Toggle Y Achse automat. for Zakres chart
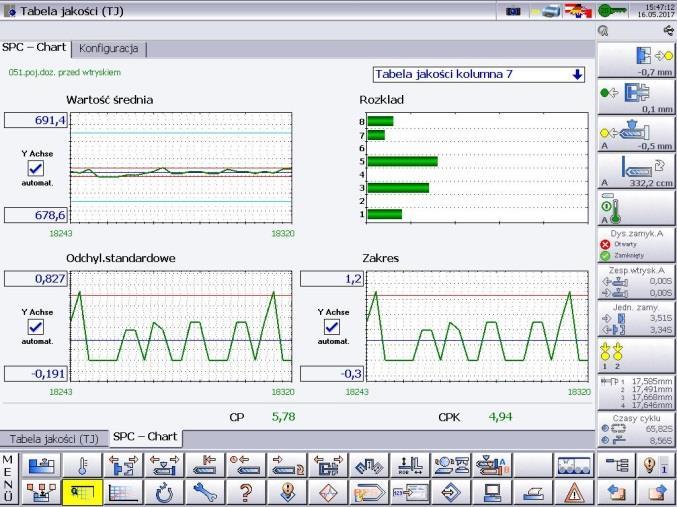677x507 pixels. tap(332, 326)
